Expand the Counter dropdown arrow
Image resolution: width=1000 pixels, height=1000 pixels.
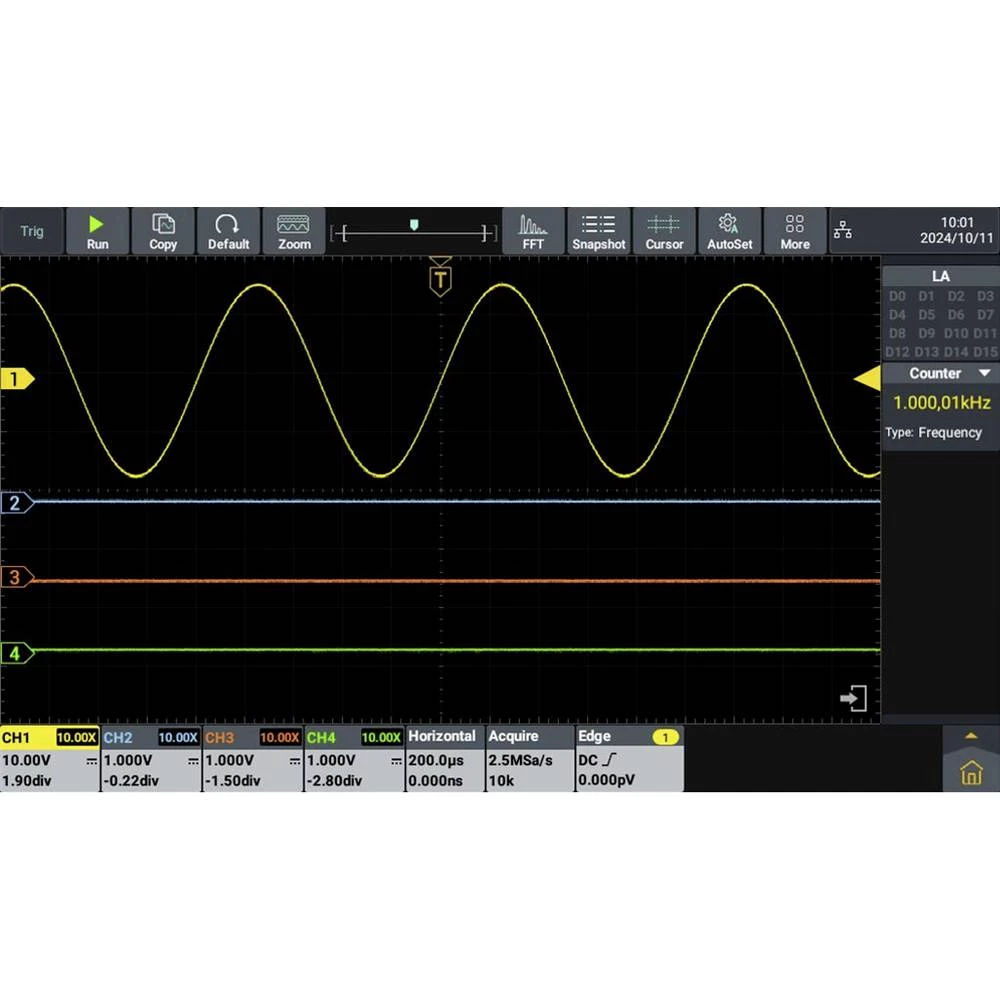[985, 373]
